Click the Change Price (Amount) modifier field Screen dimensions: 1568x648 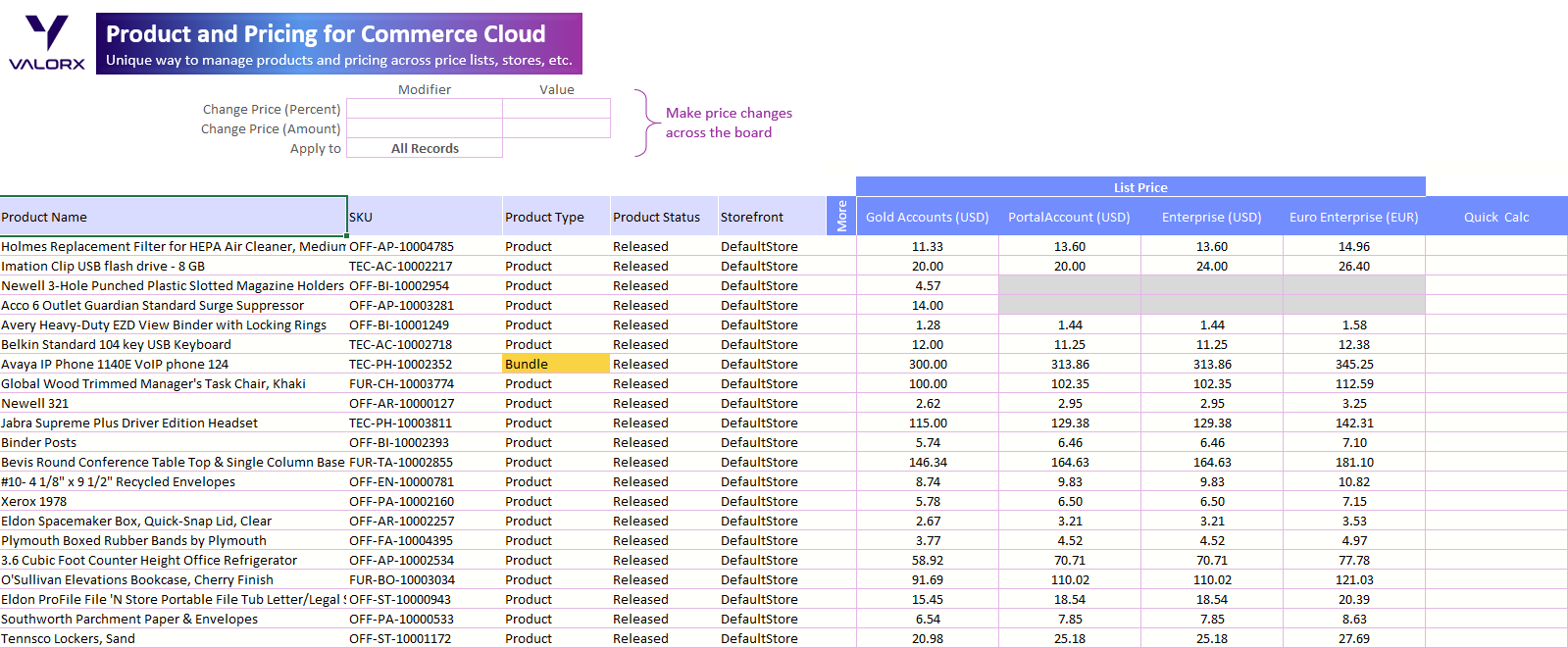point(425,128)
